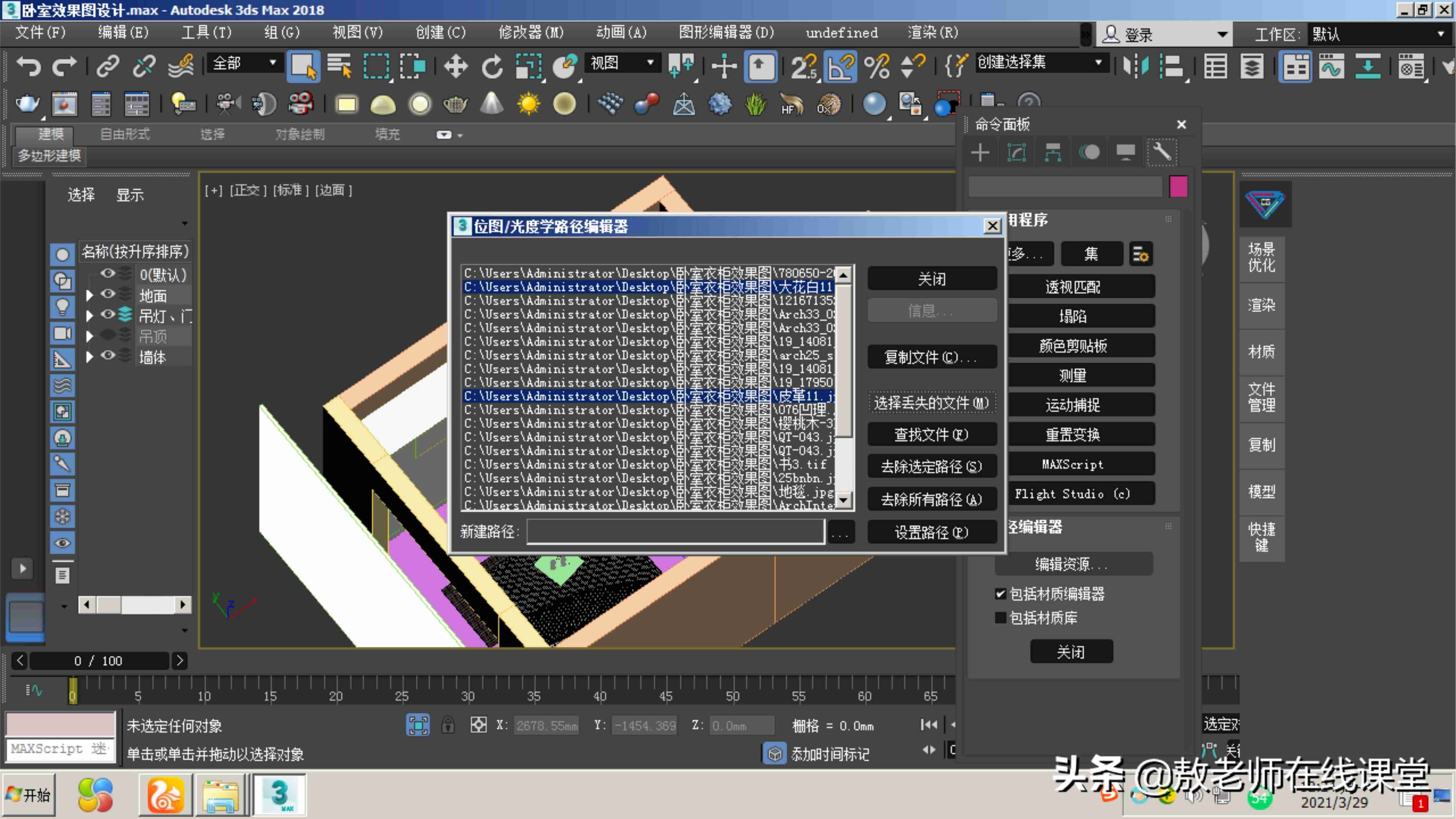Click the 去除所有路径(A) button
This screenshot has width=1456, height=819.
[931, 500]
